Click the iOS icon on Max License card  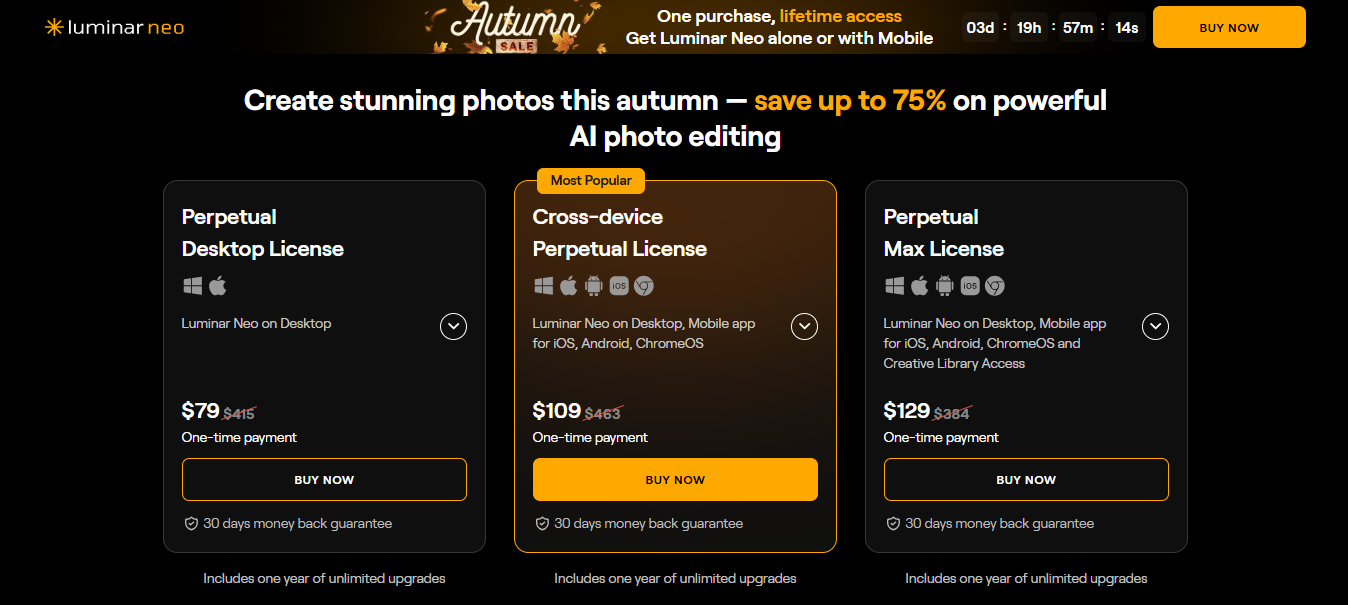(968, 285)
